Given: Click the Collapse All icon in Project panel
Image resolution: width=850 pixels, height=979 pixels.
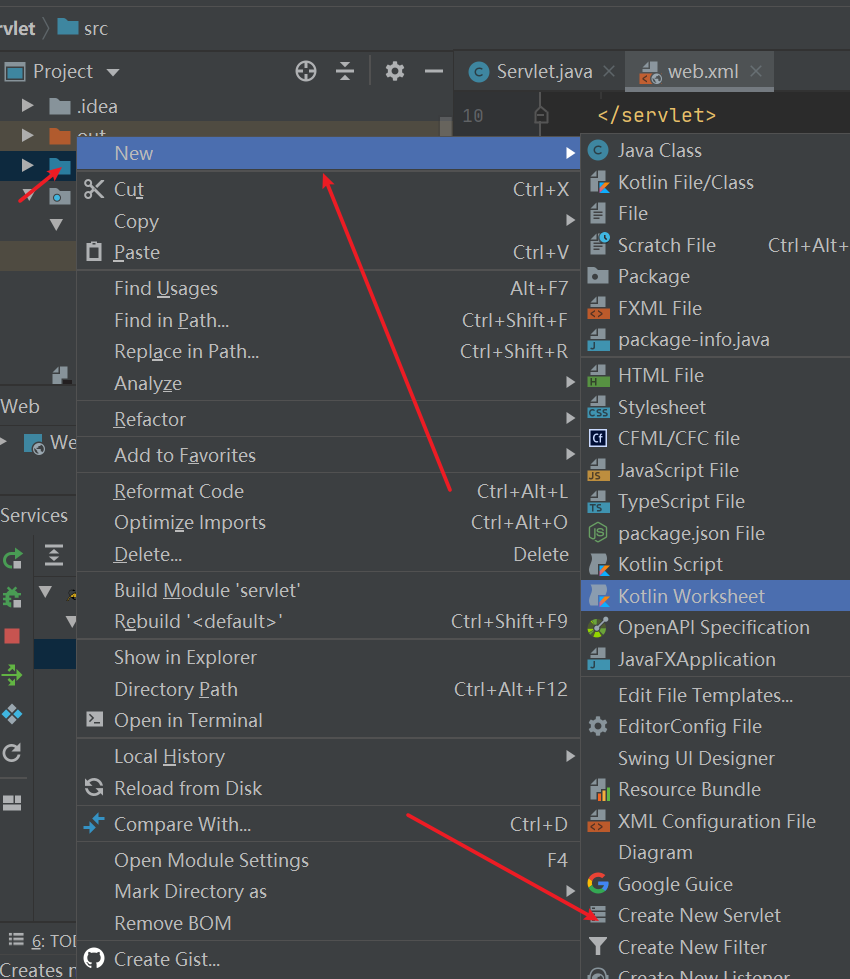Looking at the screenshot, I should point(345,71).
